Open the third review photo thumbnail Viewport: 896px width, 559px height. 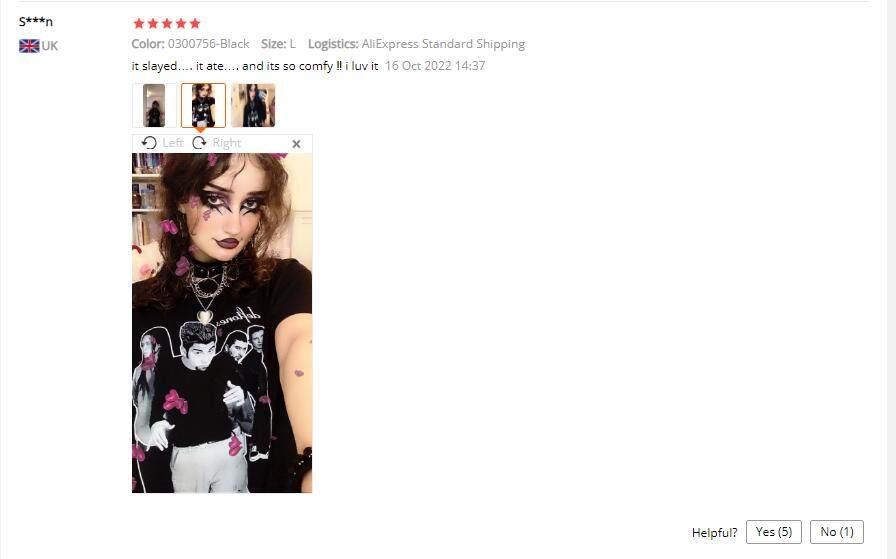(253, 105)
